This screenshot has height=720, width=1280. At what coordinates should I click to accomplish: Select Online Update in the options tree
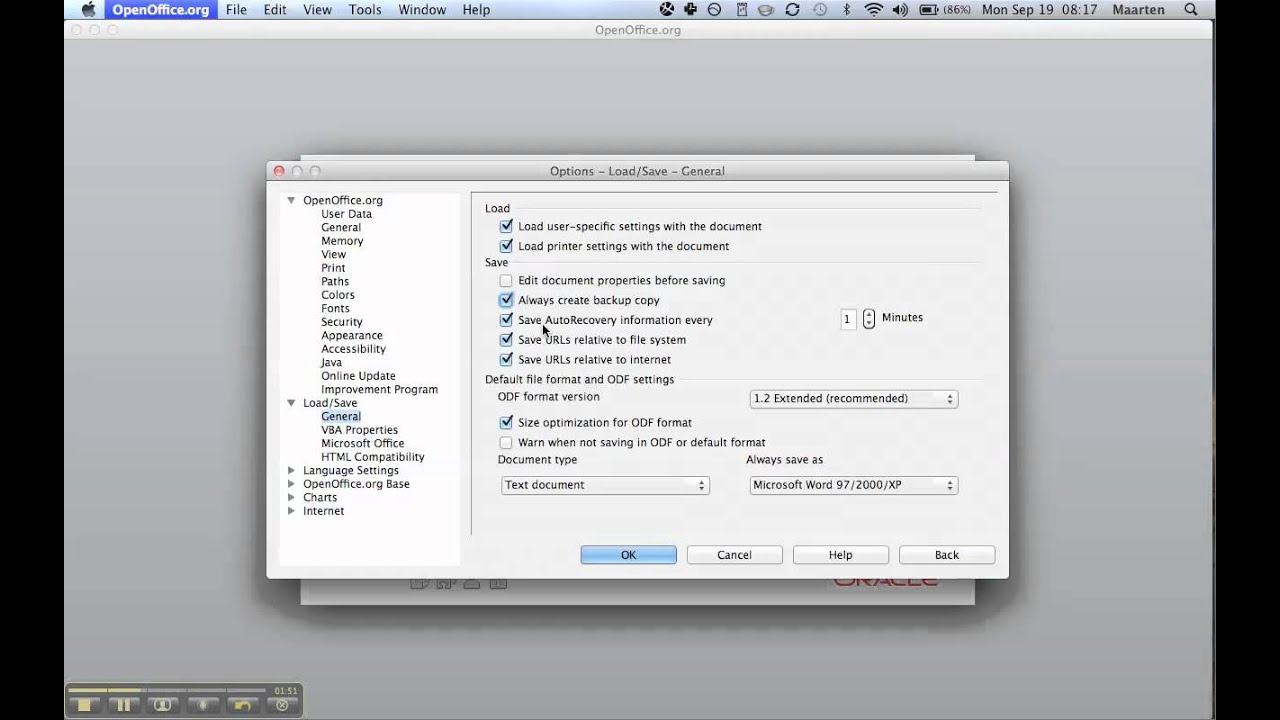coord(358,376)
